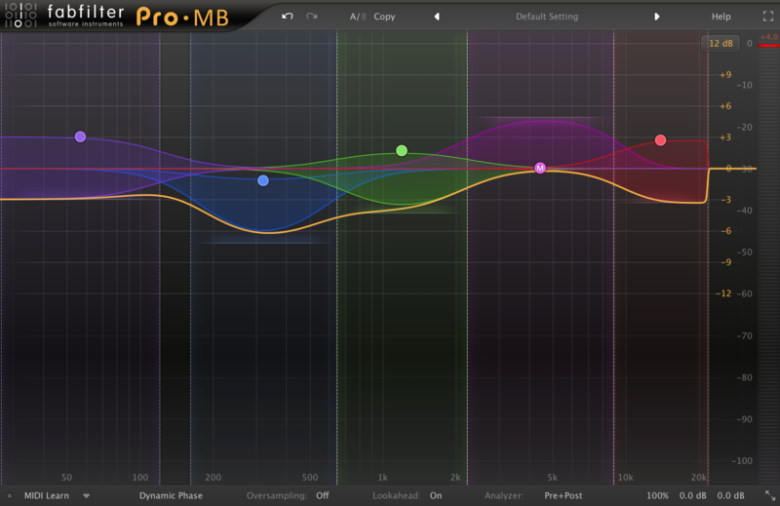Screen dimensions: 780x506
Task: Click the -12 gain scale label
Action: point(723,293)
